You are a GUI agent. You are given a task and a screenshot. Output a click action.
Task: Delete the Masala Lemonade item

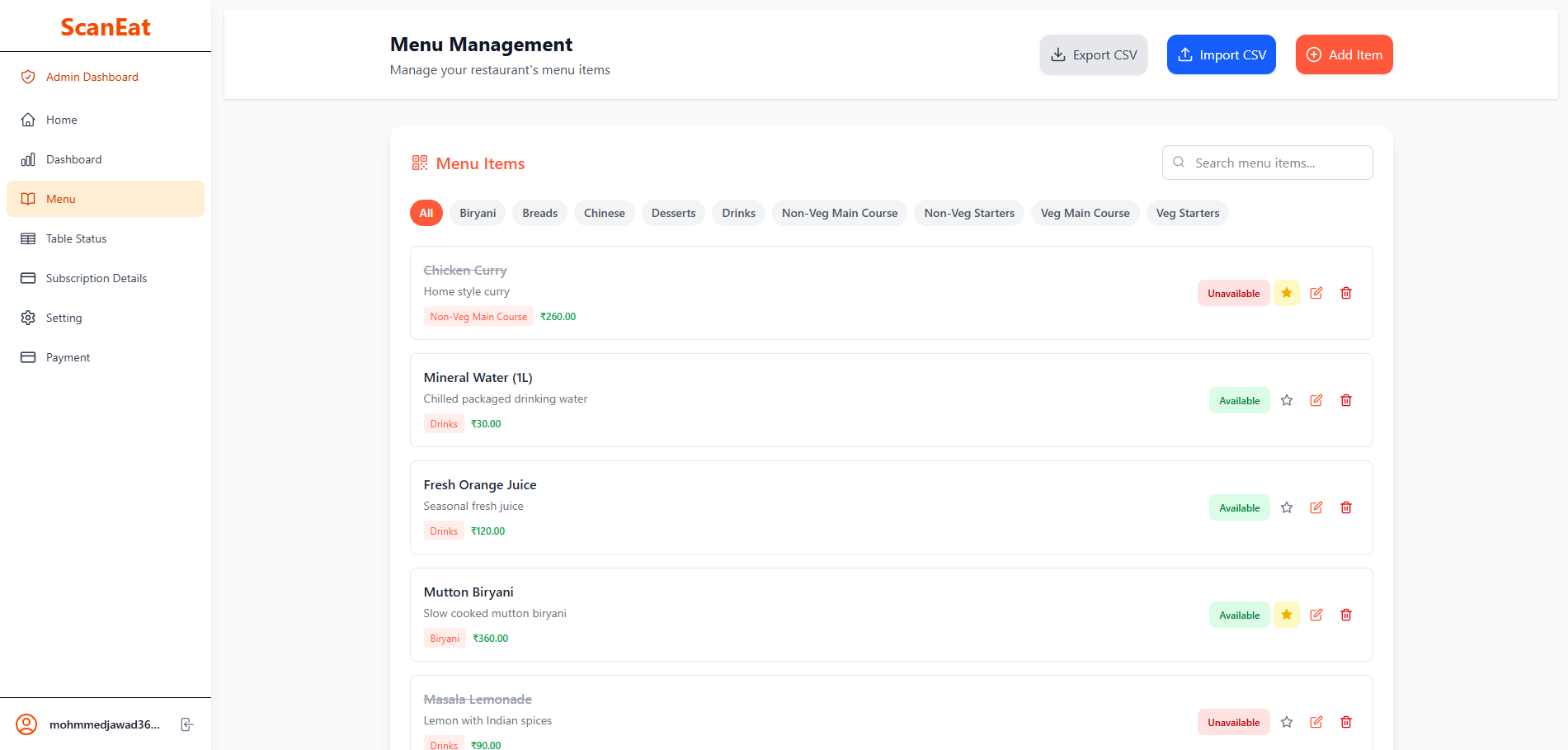click(1346, 722)
